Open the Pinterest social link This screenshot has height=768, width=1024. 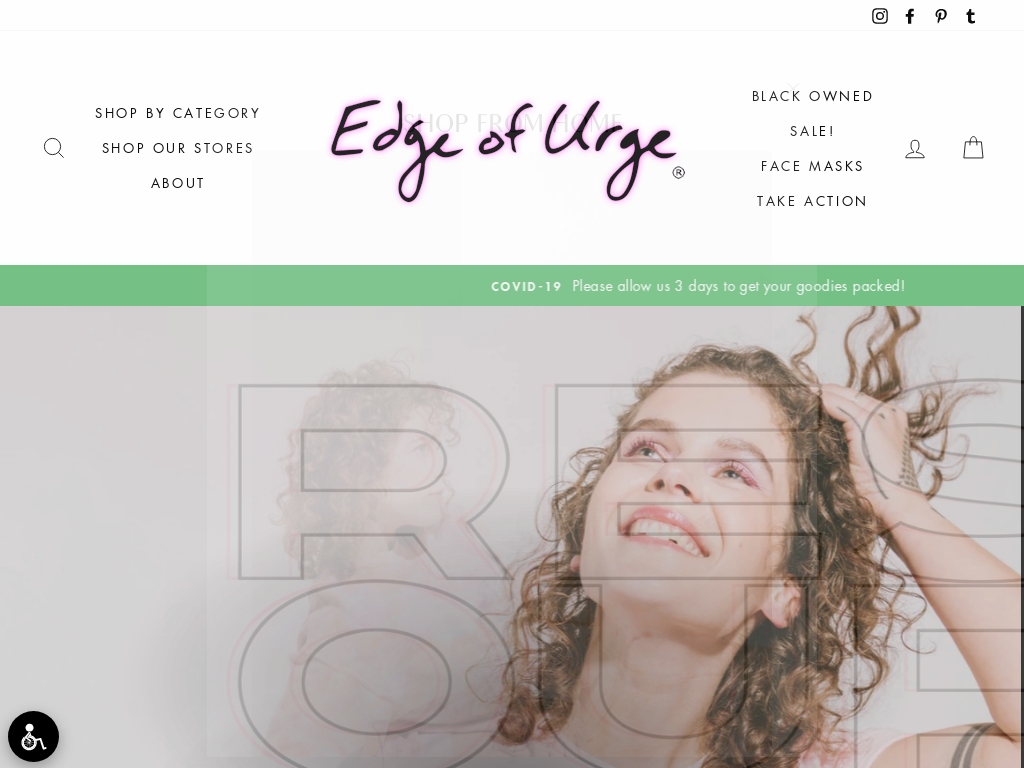pos(940,16)
